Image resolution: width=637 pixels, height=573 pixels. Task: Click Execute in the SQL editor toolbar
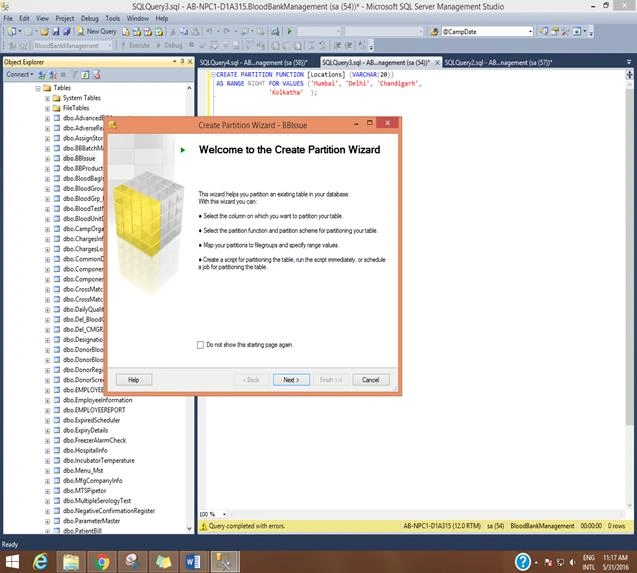[135, 45]
